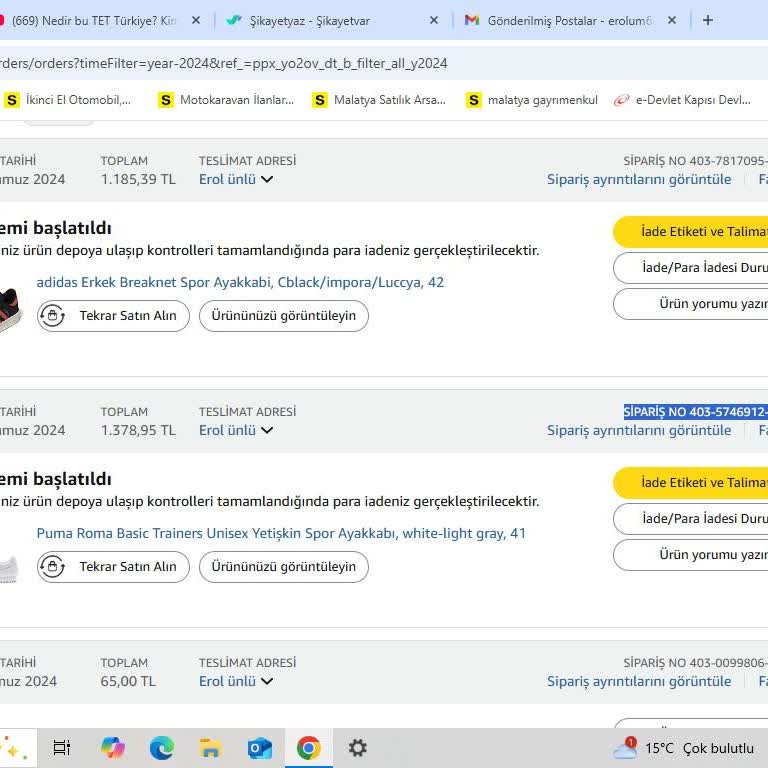The height and width of the screenshot is (768, 768).
Task: Click the Chrome icon in taskbar
Action: pyautogui.click(x=309, y=748)
